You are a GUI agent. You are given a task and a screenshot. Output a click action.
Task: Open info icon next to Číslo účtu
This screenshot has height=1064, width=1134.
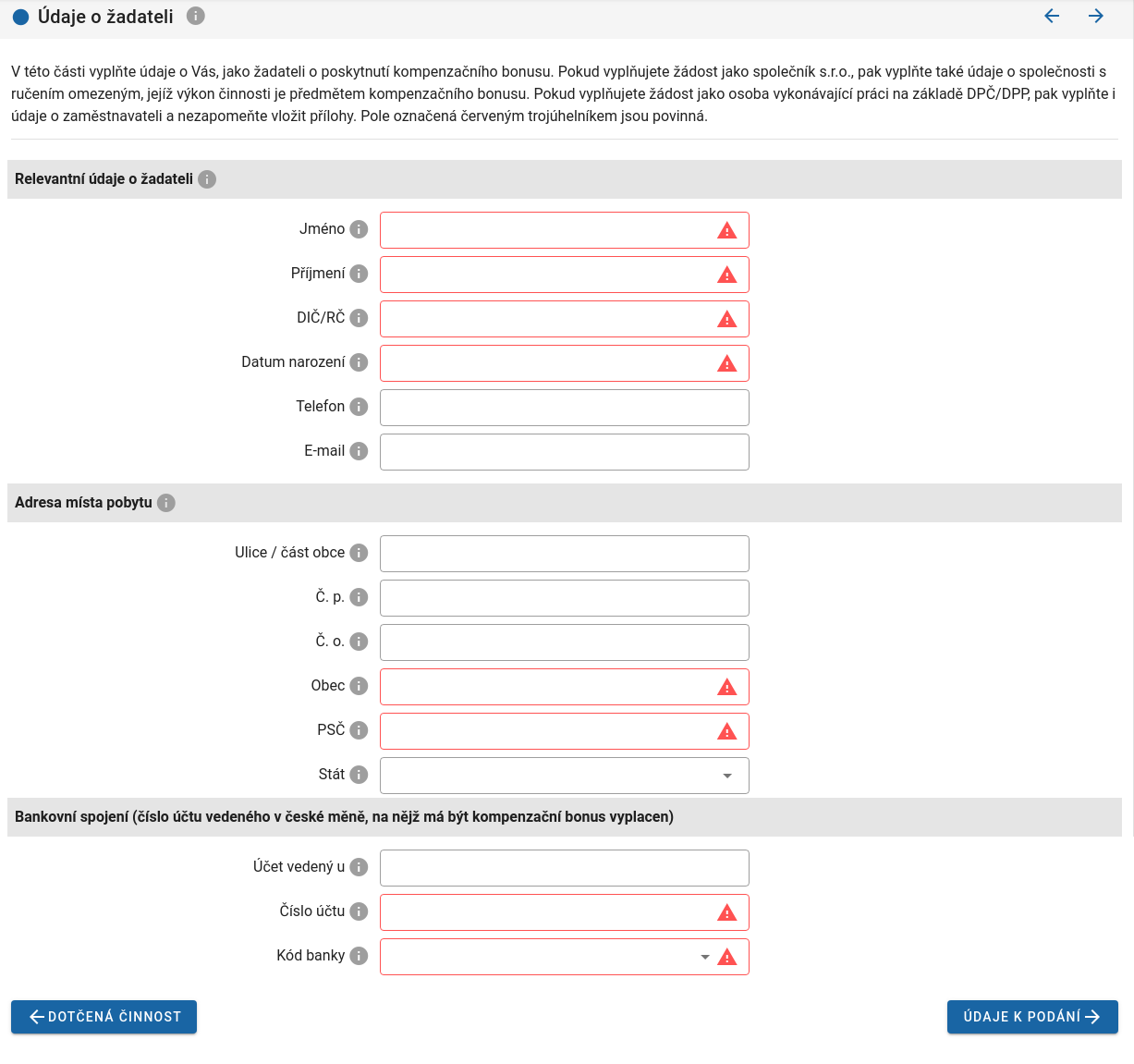(359, 911)
